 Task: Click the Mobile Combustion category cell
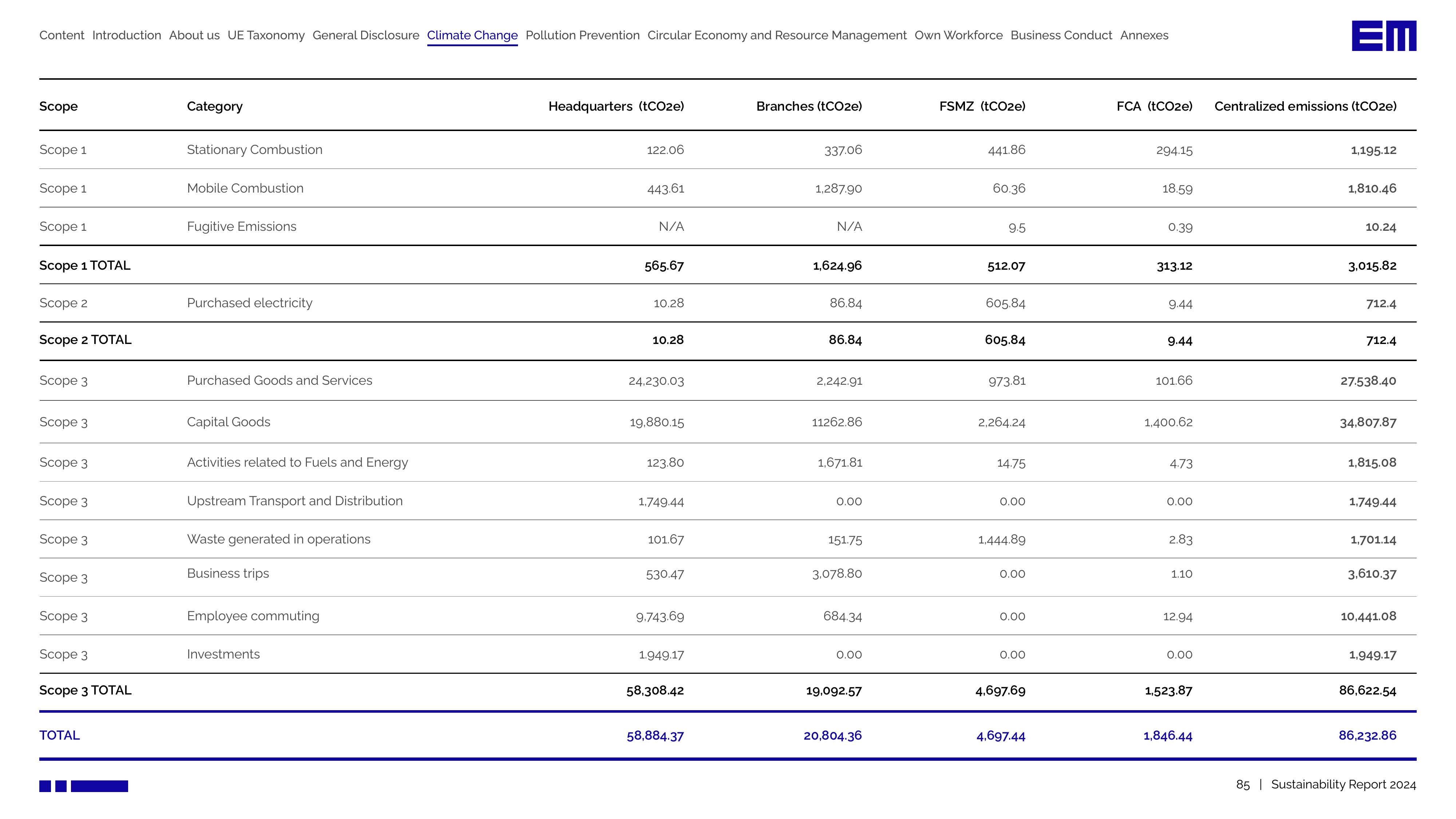tap(245, 188)
